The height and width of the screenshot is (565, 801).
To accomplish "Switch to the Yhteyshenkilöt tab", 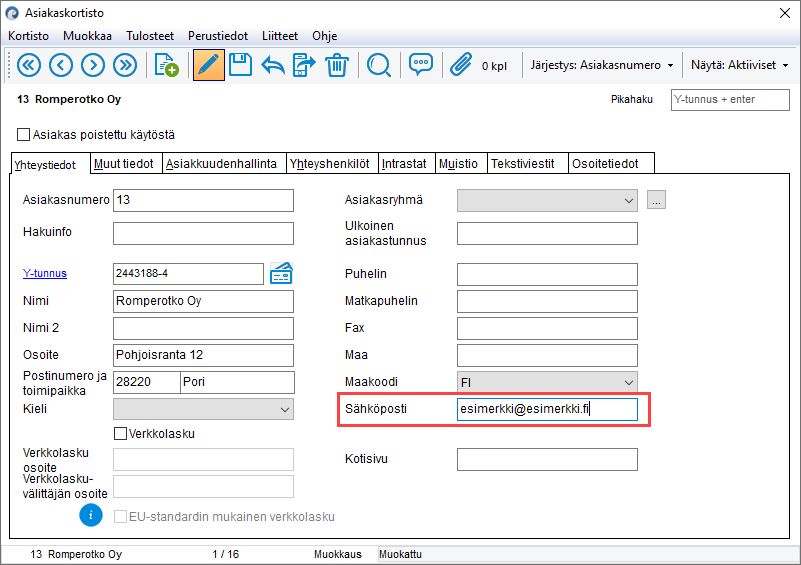I will [333, 163].
